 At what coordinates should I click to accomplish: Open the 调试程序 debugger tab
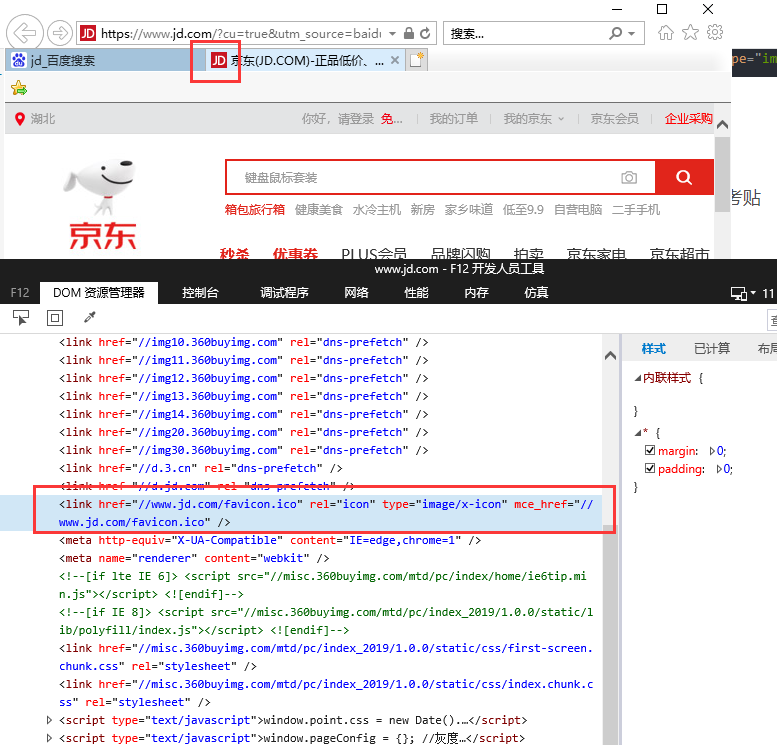[x=284, y=293]
